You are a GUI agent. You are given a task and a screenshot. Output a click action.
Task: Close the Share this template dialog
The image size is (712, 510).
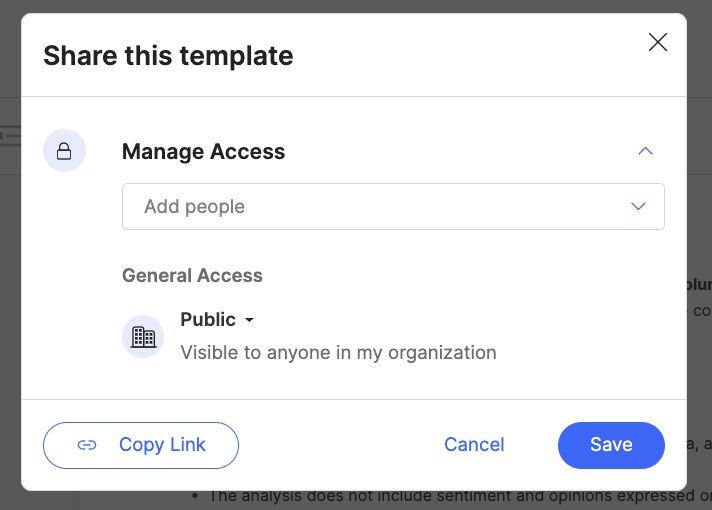click(658, 42)
